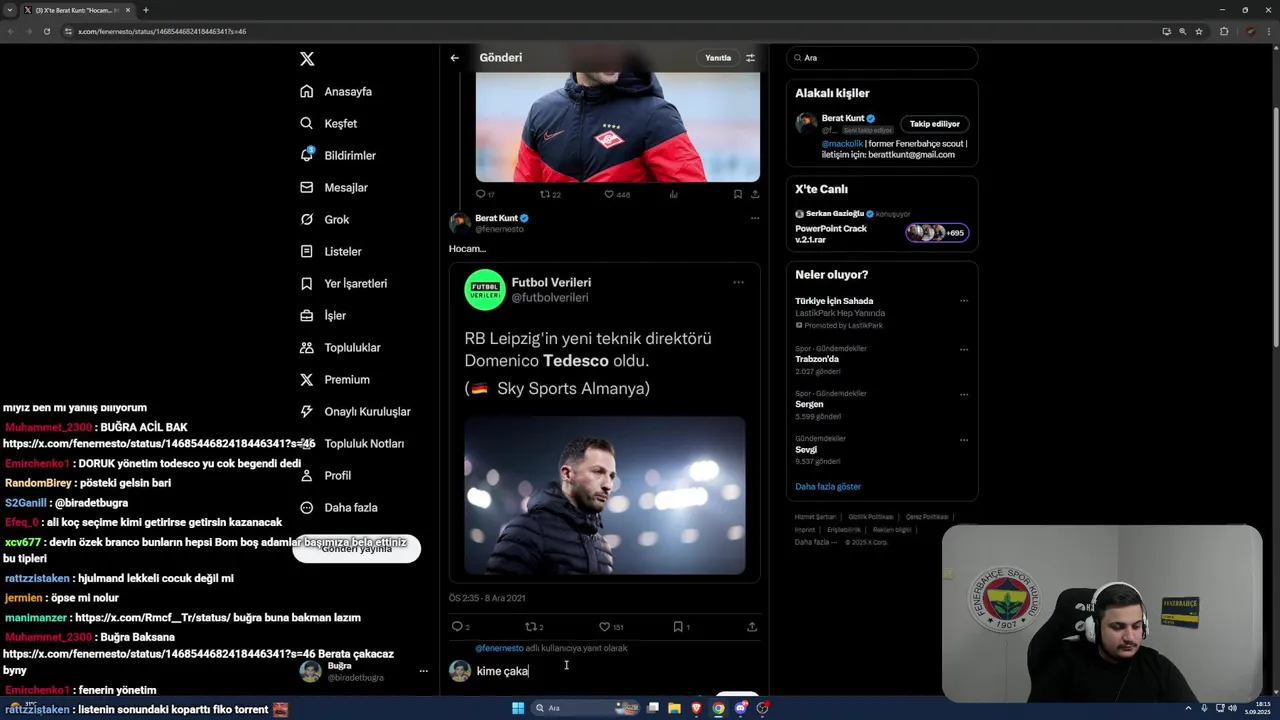Open Brave browser from taskbar
This screenshot has height=720, width=1280.
coord(696,708)
